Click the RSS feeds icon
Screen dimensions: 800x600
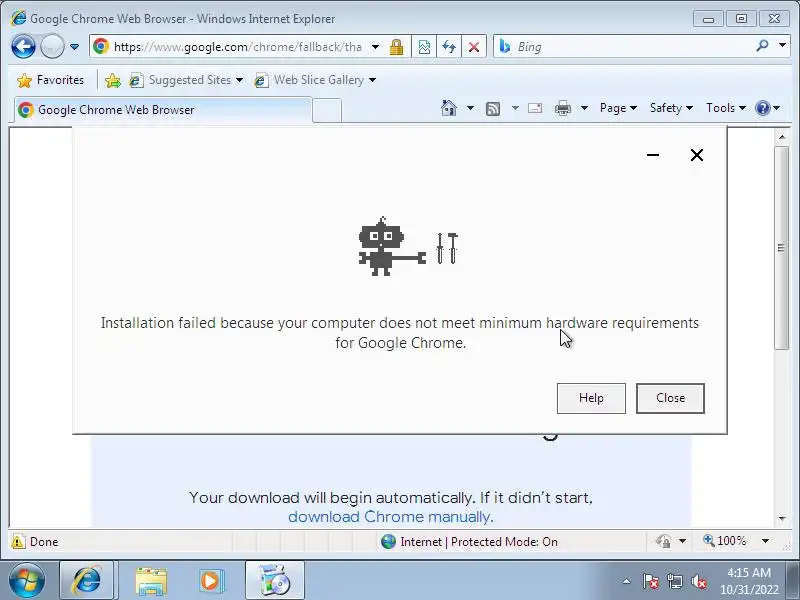[493, 108]
